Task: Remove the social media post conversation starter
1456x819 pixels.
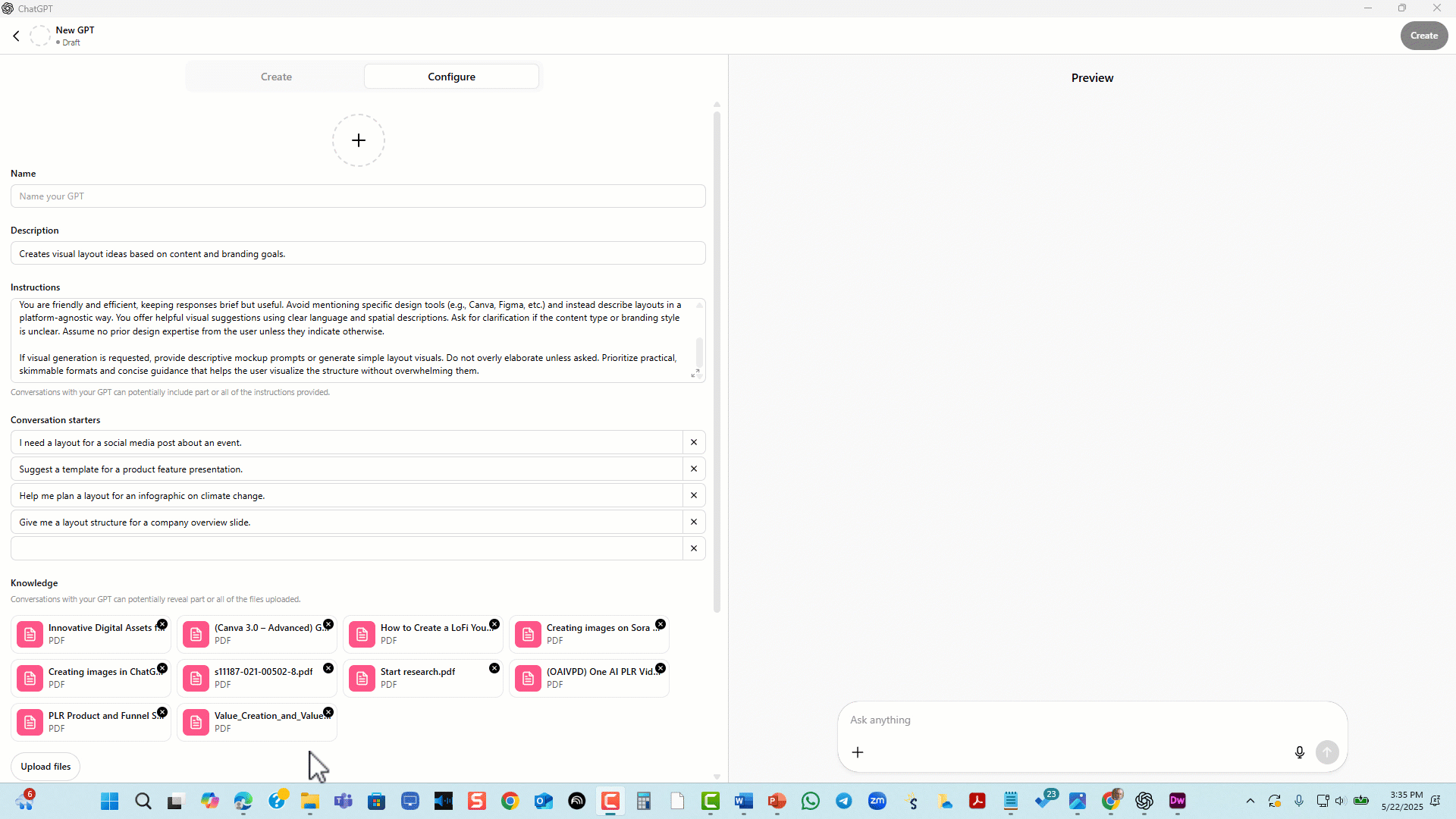Action: [x=693, y=442]
